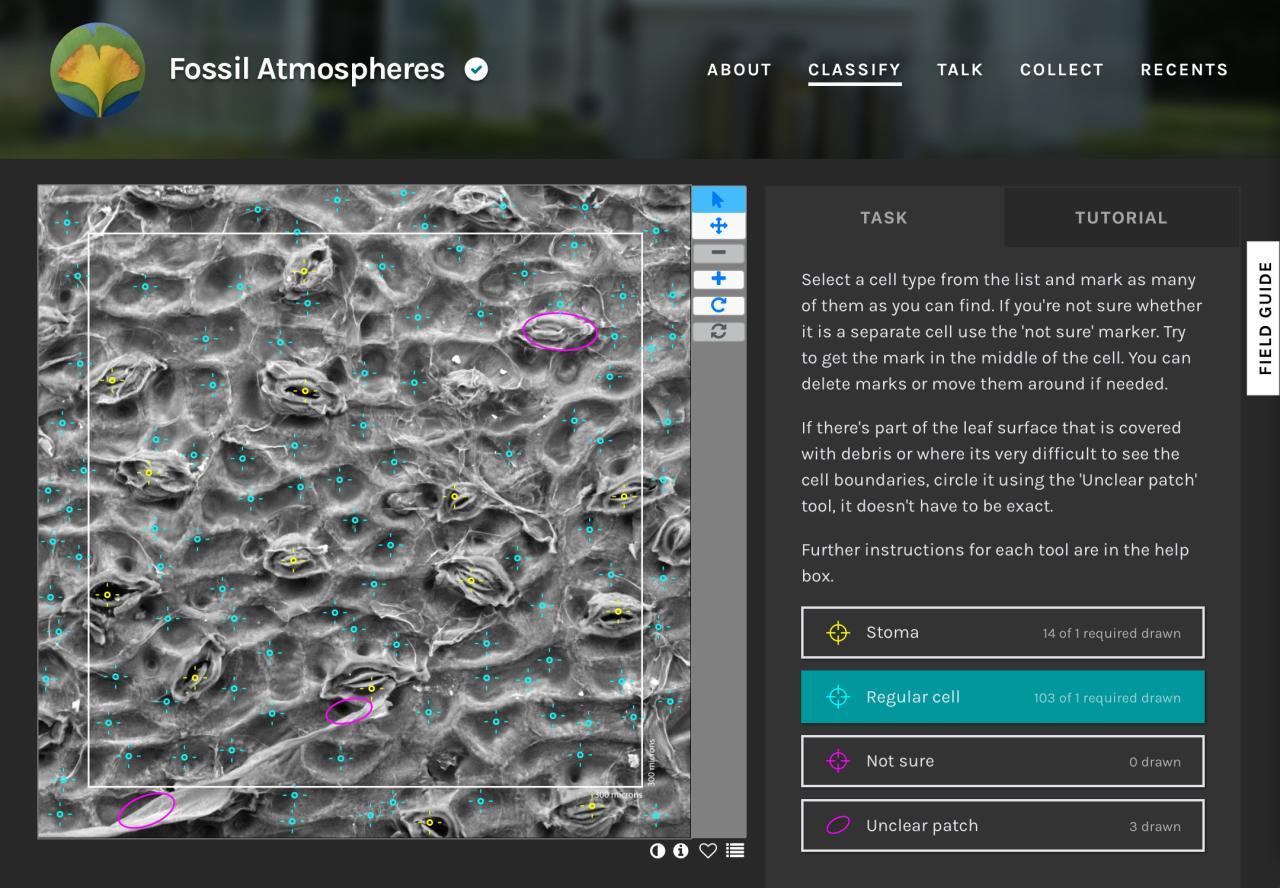Image resolution: width=1280 pixels, height=888 pixels.
Task: Select the cyan Regular cell crosshair icon
Action: click(x=838, y=697)
